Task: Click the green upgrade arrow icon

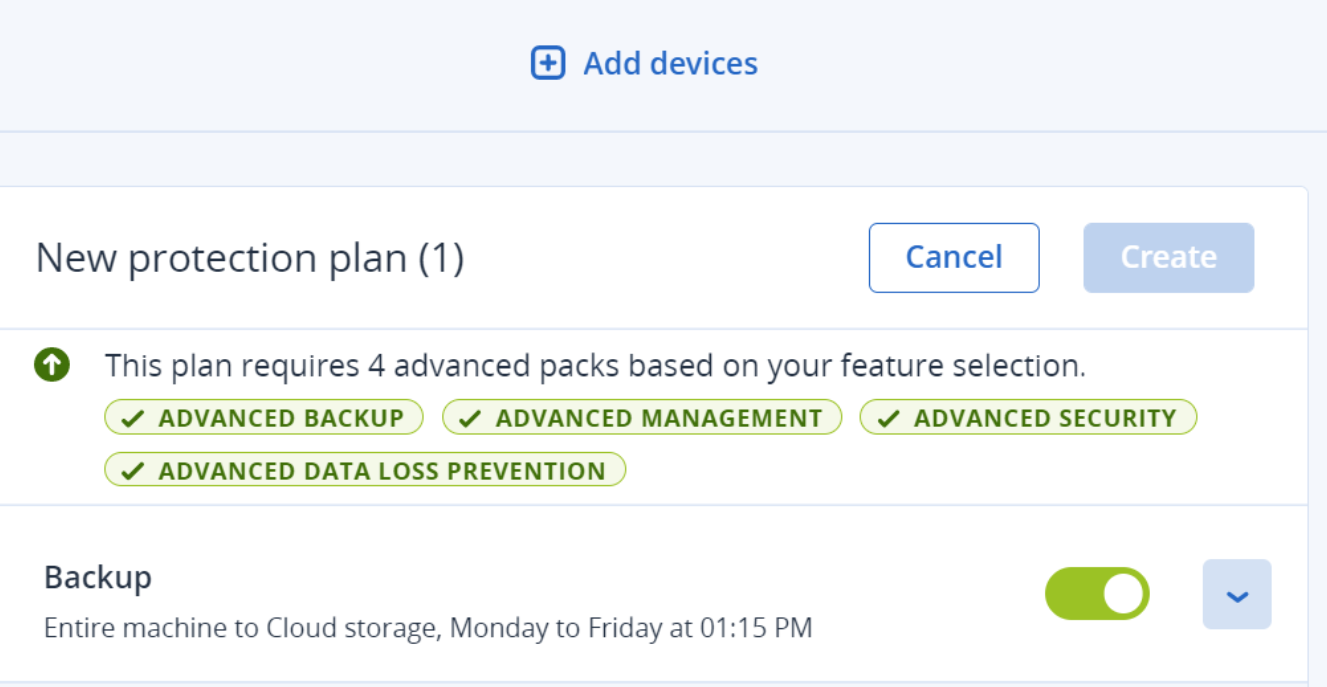Action: pyautogui.click(x=52, y=364)
